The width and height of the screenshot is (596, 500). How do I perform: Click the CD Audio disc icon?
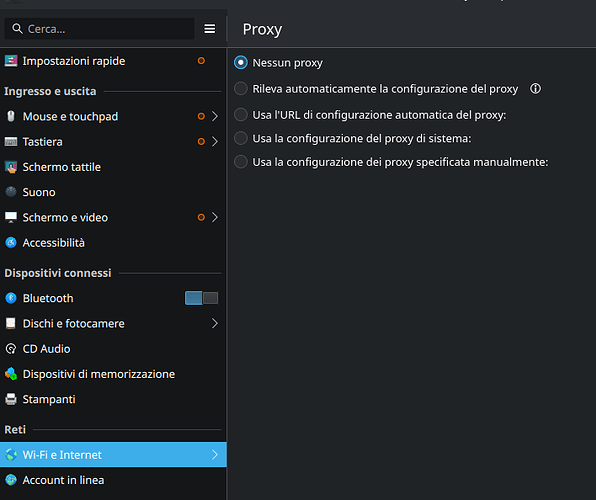click(11, 349)
